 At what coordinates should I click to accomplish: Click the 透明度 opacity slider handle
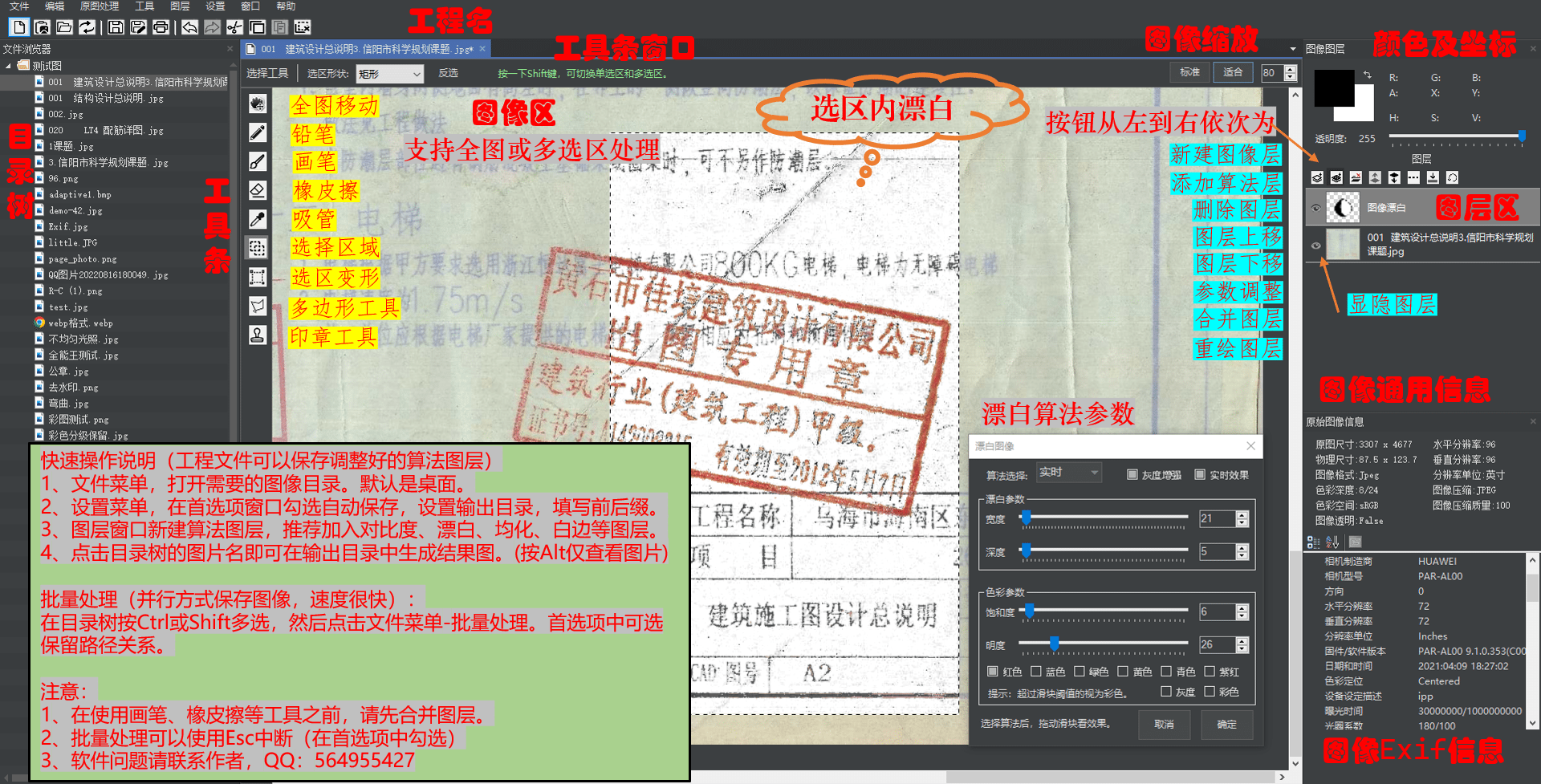point(1521,136)
